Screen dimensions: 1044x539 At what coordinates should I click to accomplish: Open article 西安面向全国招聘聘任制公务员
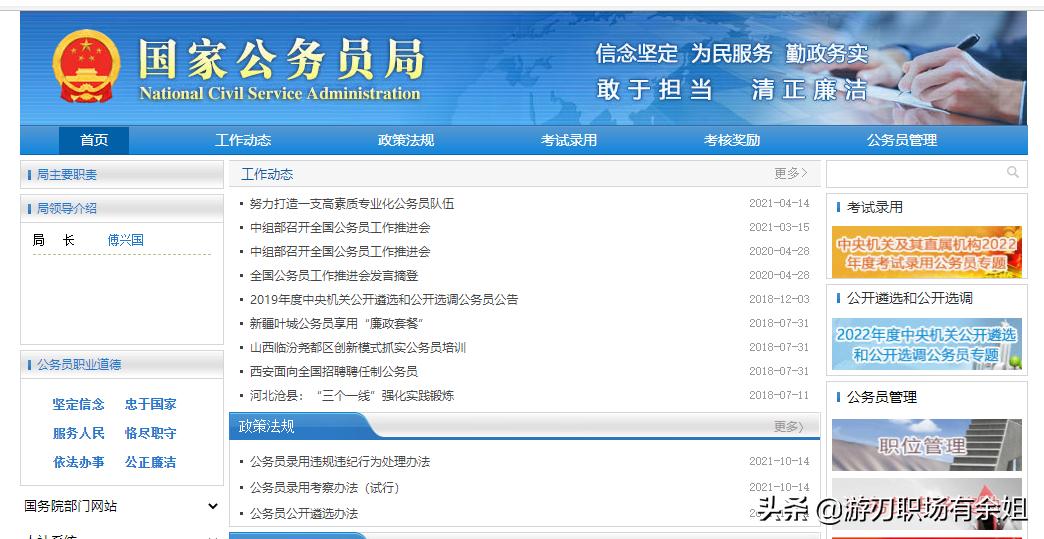pyautogui.click(x=334, y=371)
